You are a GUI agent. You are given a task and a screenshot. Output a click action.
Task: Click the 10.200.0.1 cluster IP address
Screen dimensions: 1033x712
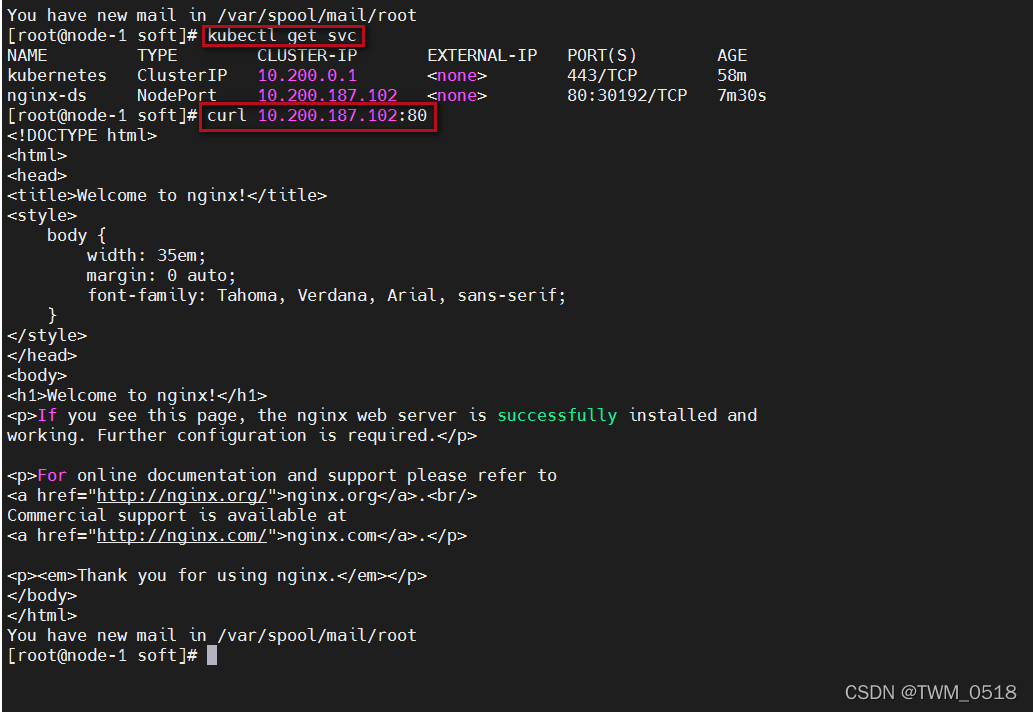[307, 76]
